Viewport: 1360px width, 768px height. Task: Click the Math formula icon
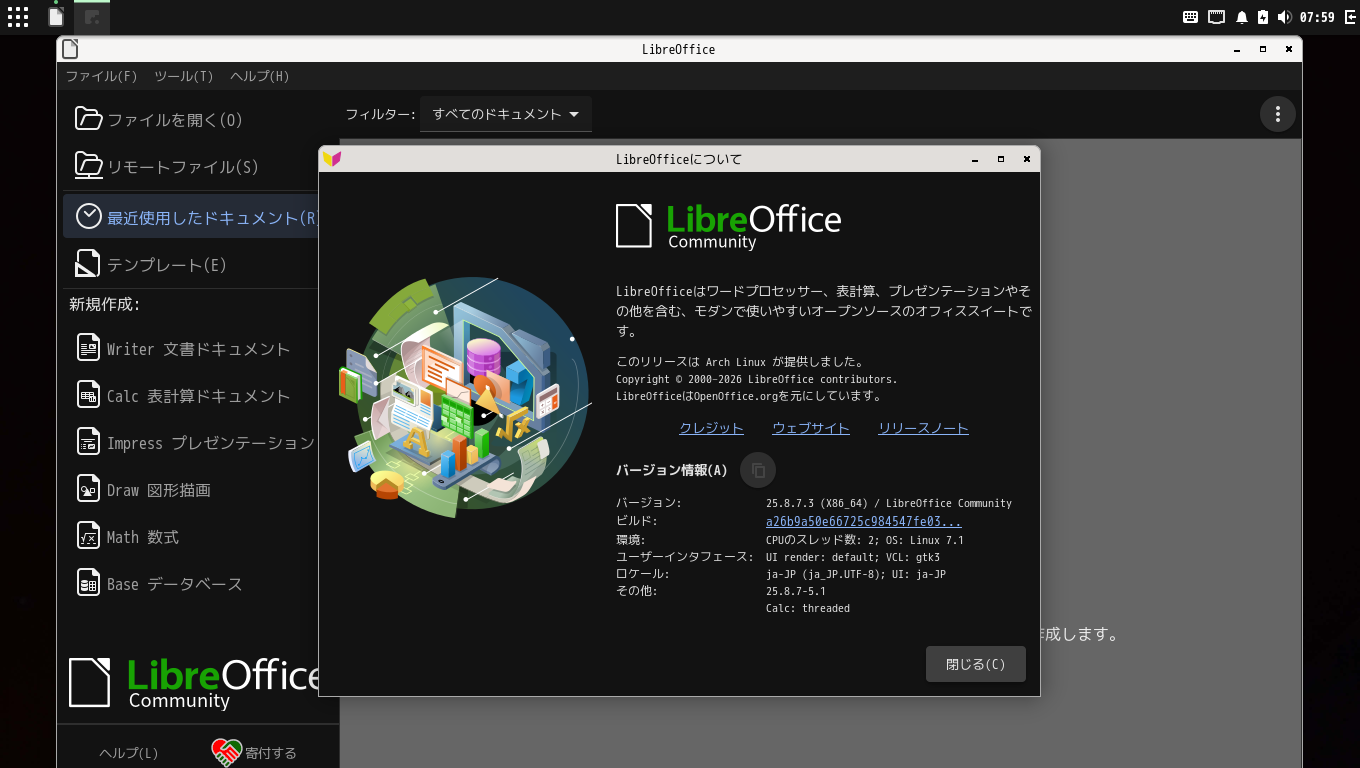(x=89, y=536)
